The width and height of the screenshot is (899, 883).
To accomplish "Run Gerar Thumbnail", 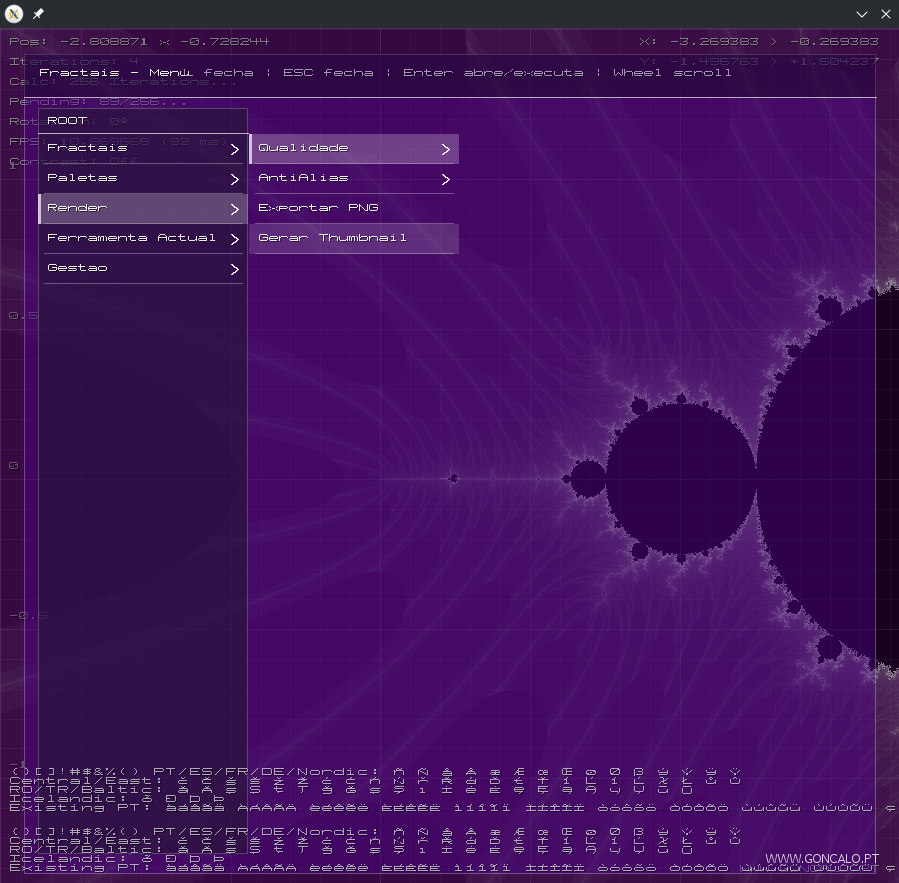I will (354, 239).
